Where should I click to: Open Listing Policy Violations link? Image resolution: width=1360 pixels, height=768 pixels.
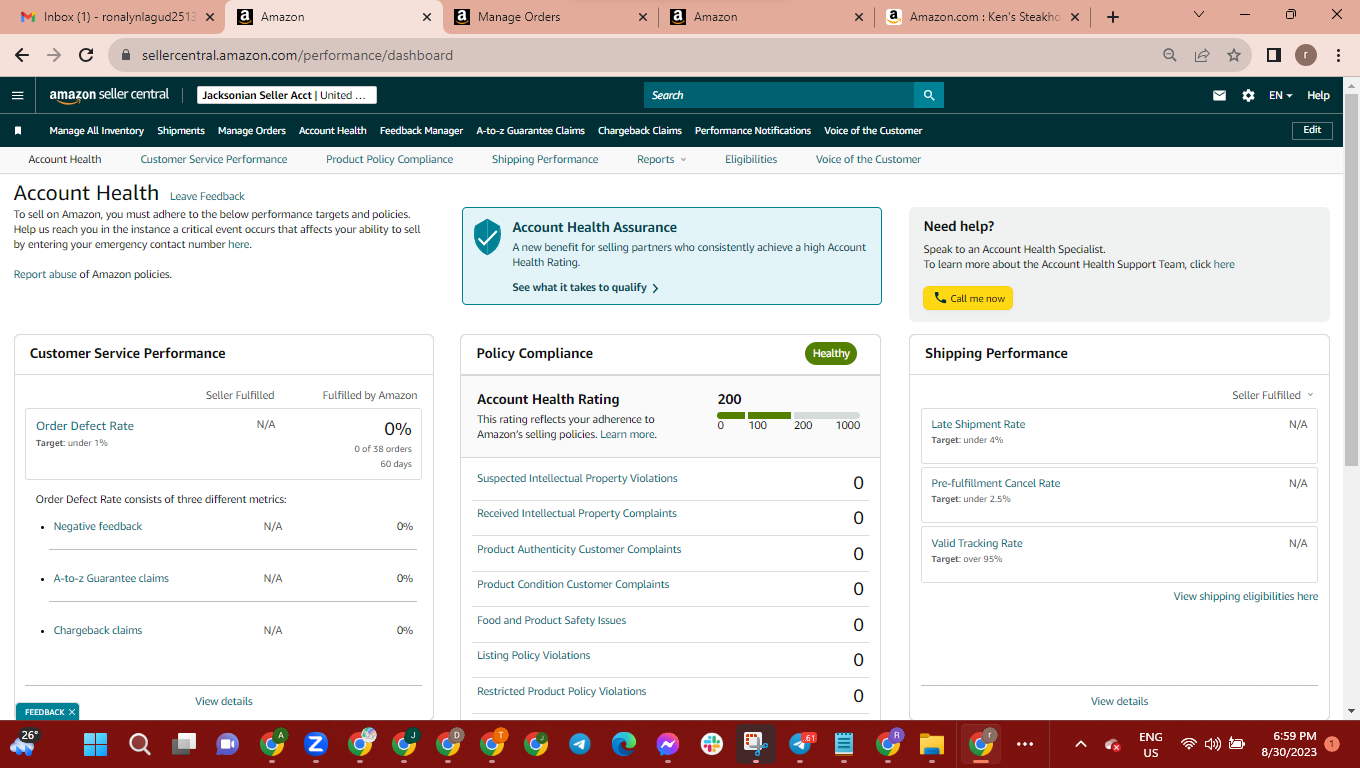533,655
